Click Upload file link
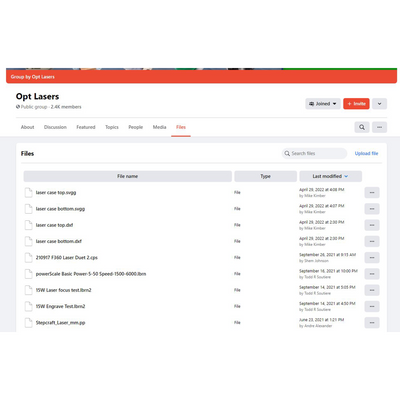 tap(366, 153)
